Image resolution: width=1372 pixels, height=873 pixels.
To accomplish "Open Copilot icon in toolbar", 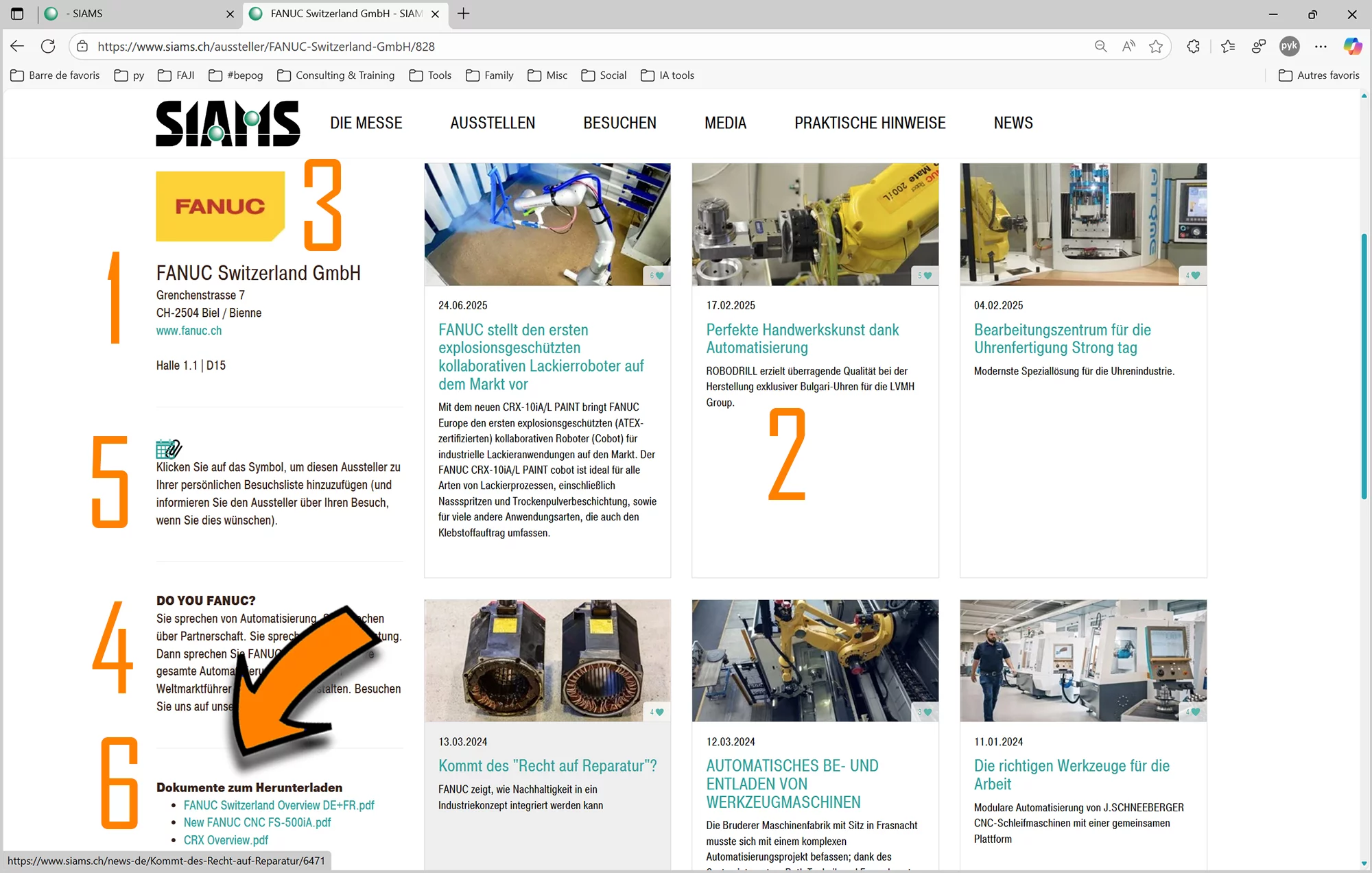I will click(1352, 47).
